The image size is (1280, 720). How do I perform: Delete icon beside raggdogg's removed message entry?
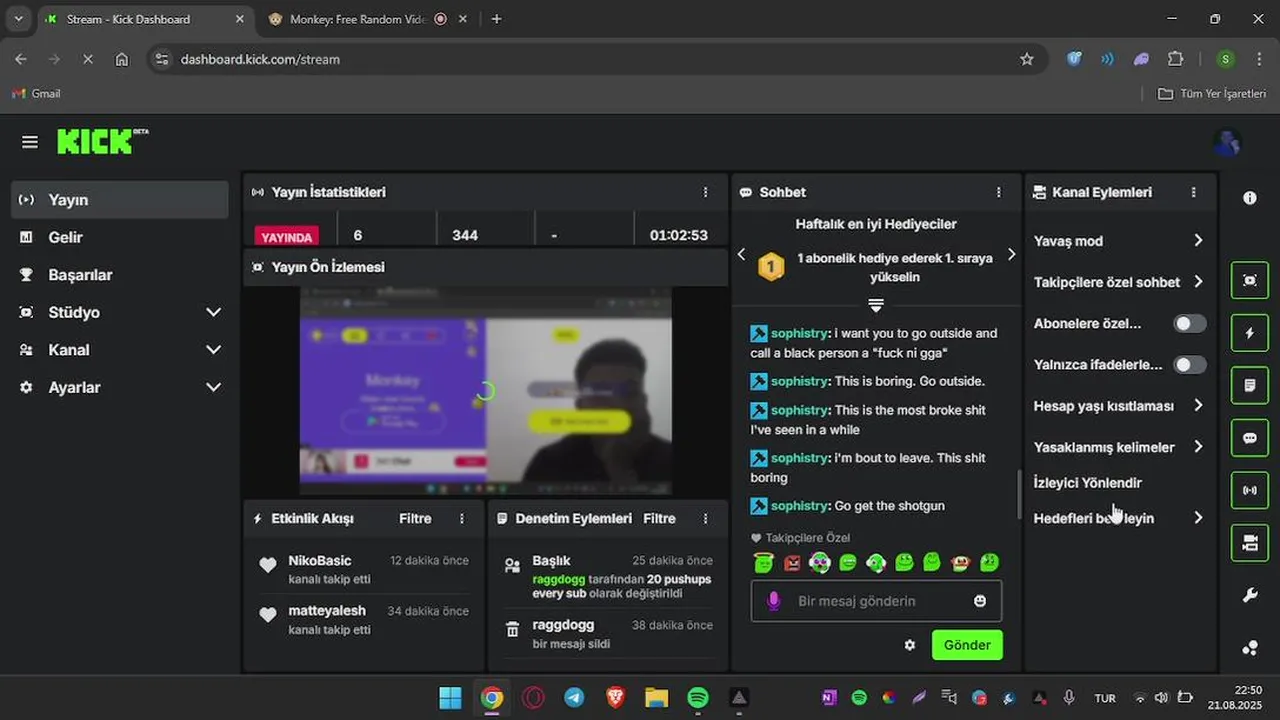point(512,630)
